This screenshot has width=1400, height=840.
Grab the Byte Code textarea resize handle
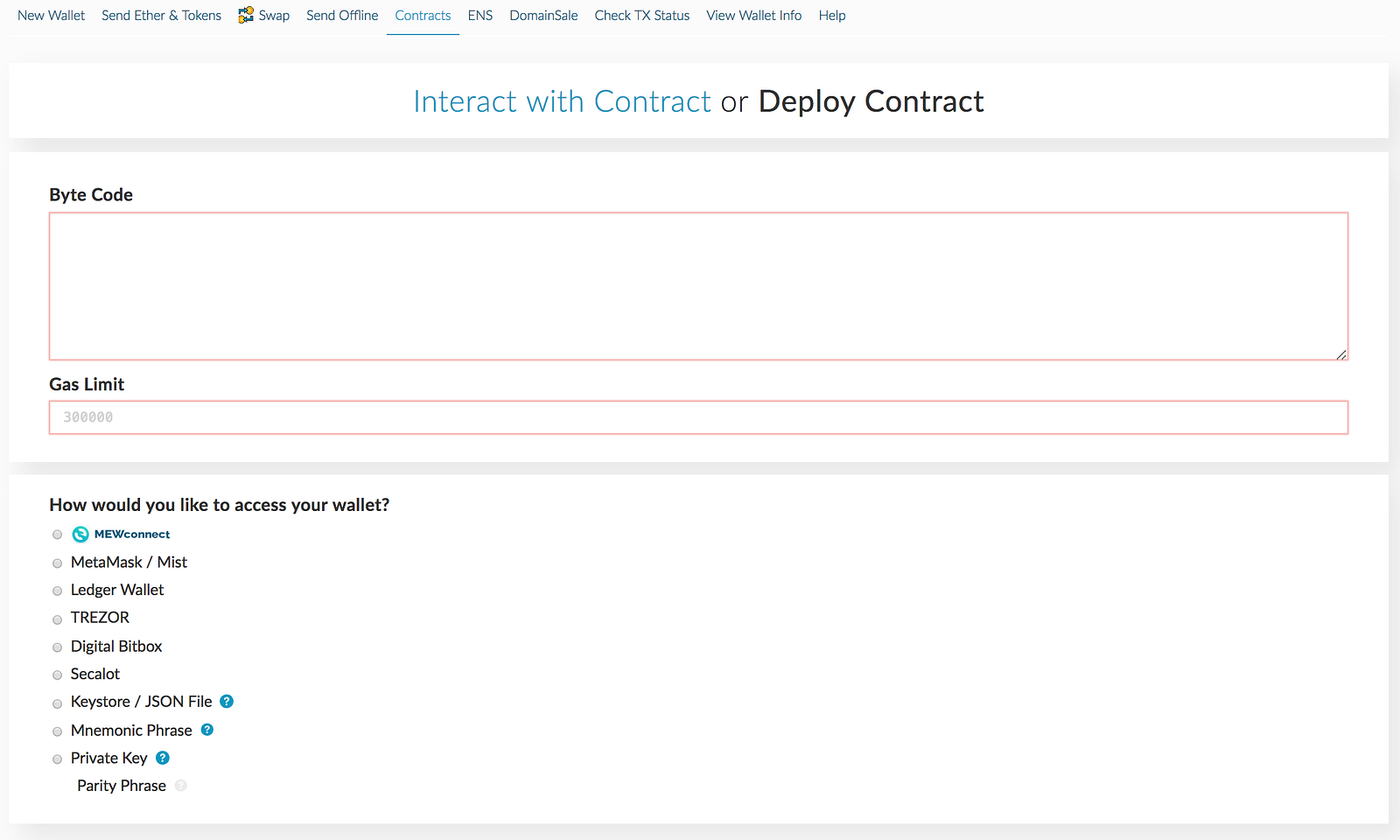(x=1341, y=354)
